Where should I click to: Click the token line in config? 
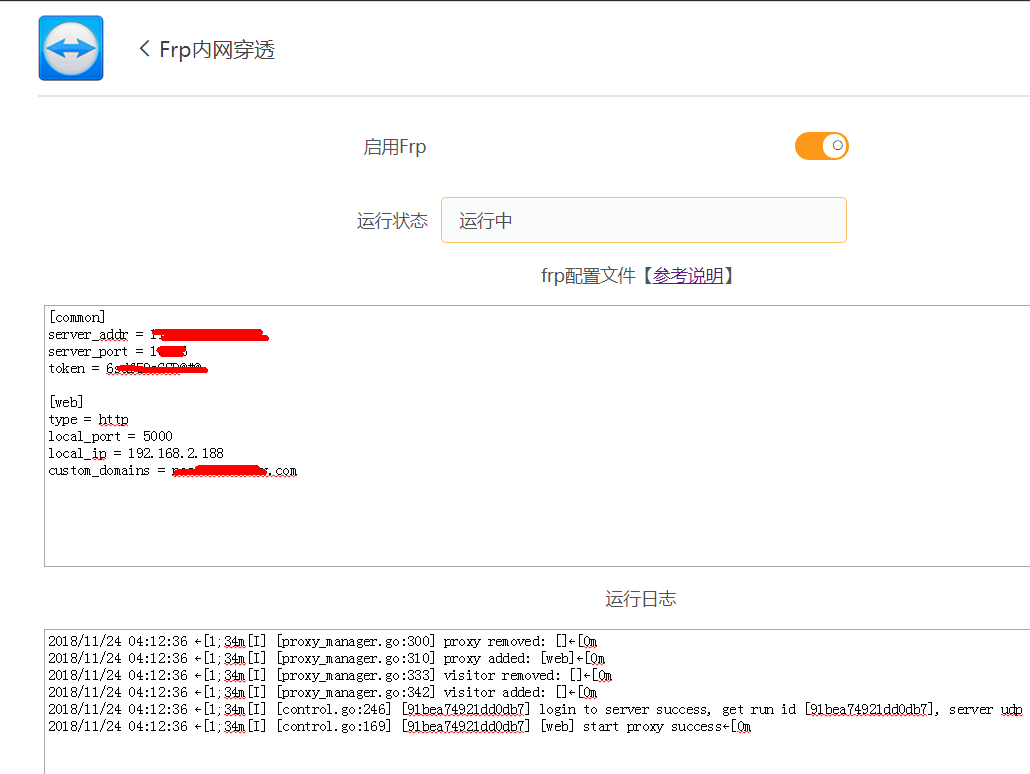tap(128, 369)
